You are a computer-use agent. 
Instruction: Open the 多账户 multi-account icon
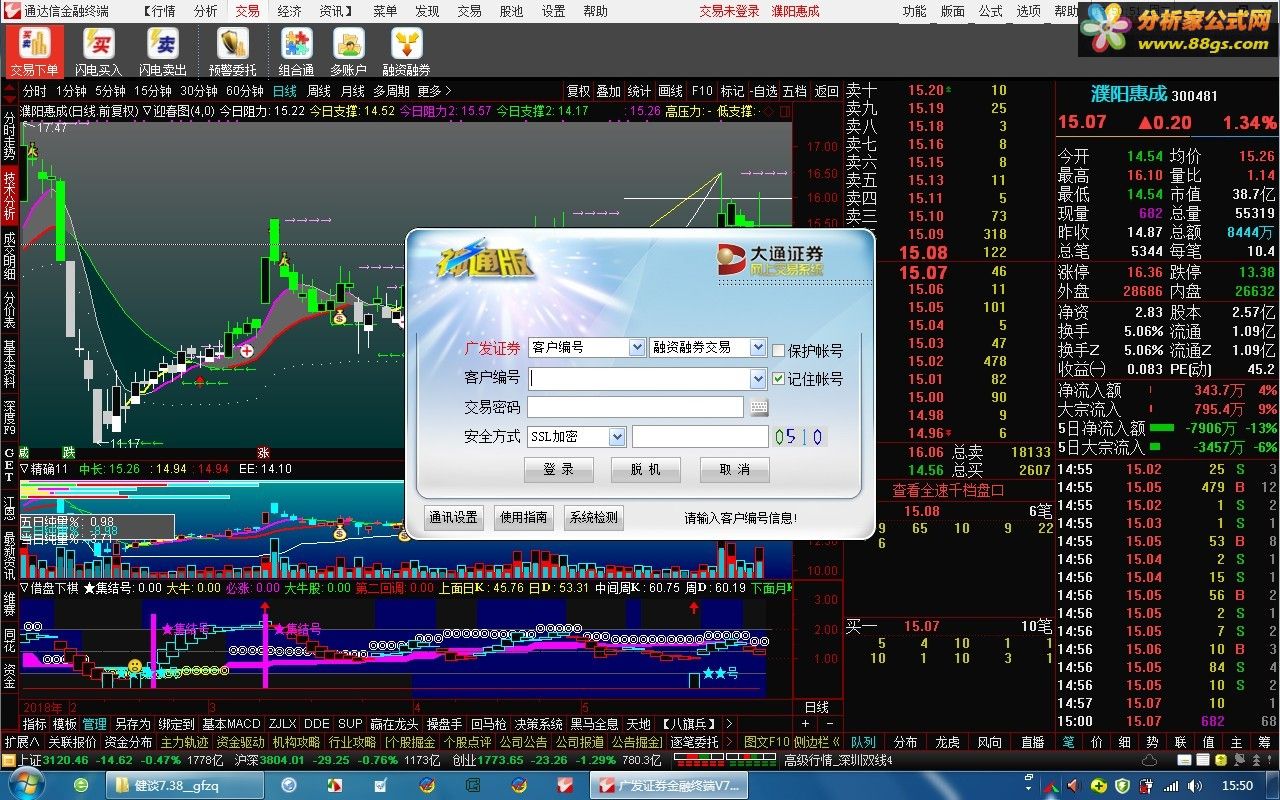pyautogui.click(x=349, y=52)
